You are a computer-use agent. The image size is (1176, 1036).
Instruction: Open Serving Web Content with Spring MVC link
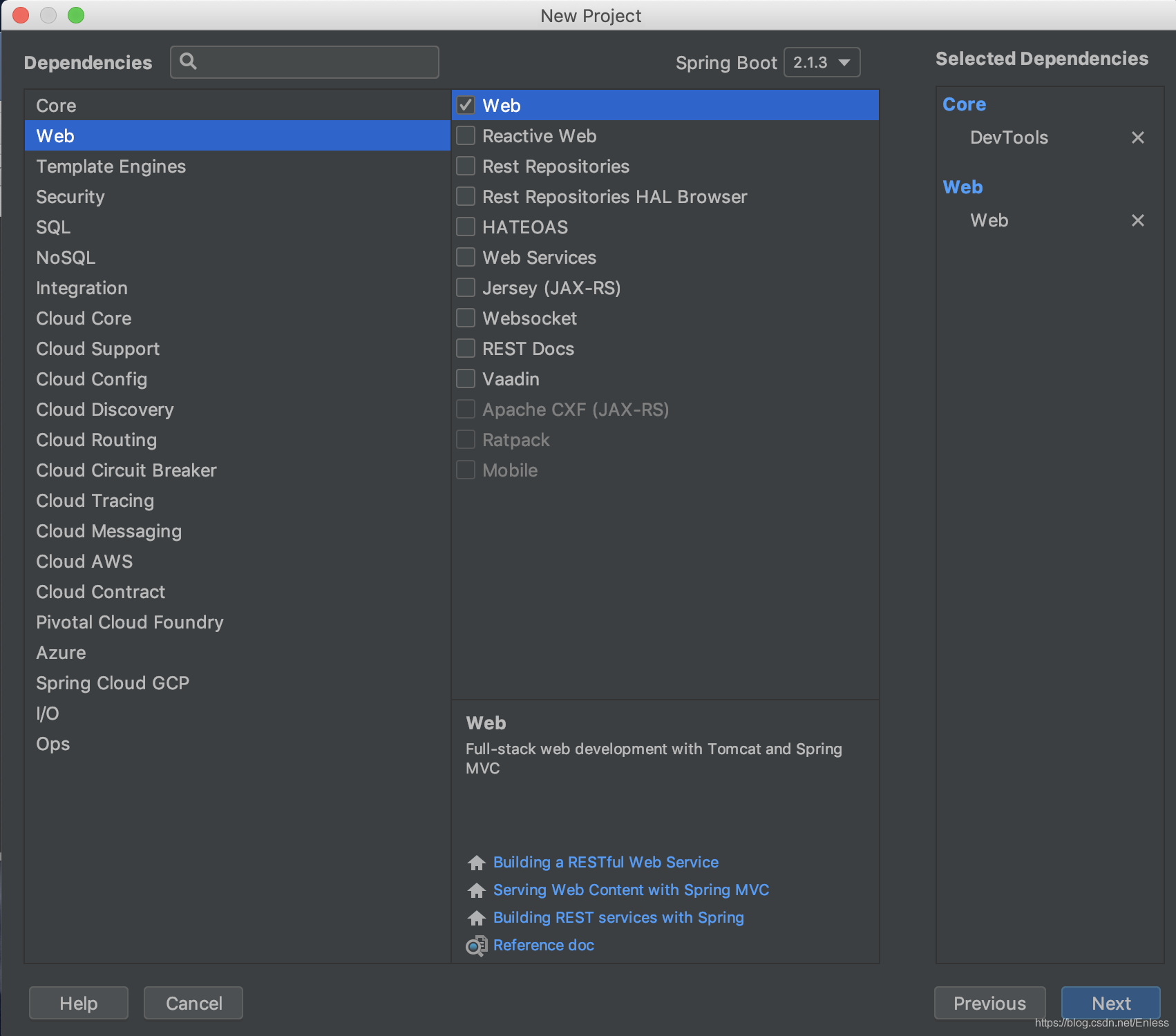[631, 890]
